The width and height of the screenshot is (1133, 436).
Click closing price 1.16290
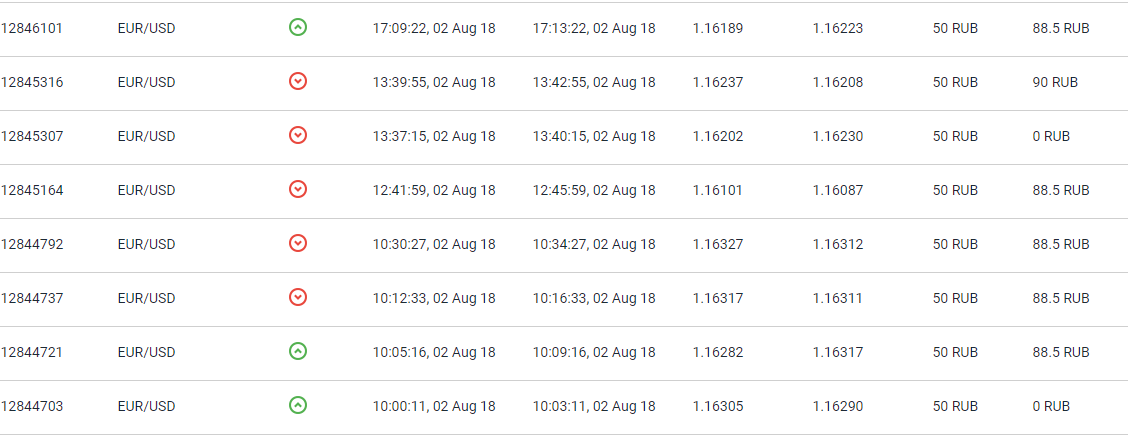837,406
